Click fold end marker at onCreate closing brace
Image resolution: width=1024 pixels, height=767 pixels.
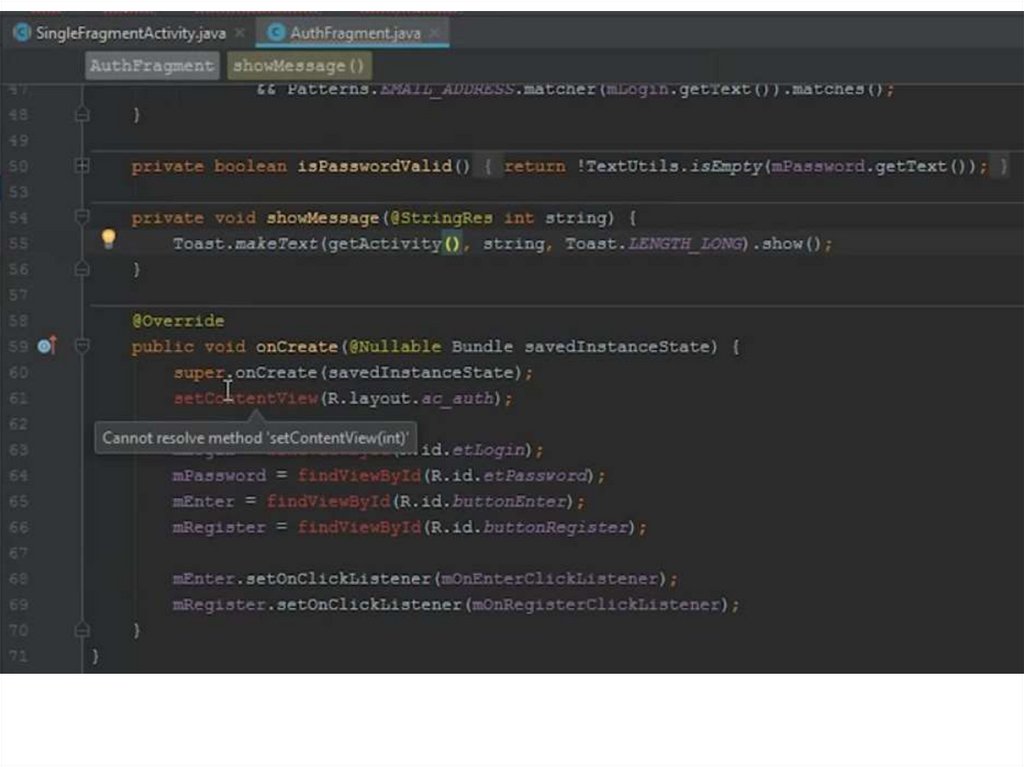click(83, 630)
